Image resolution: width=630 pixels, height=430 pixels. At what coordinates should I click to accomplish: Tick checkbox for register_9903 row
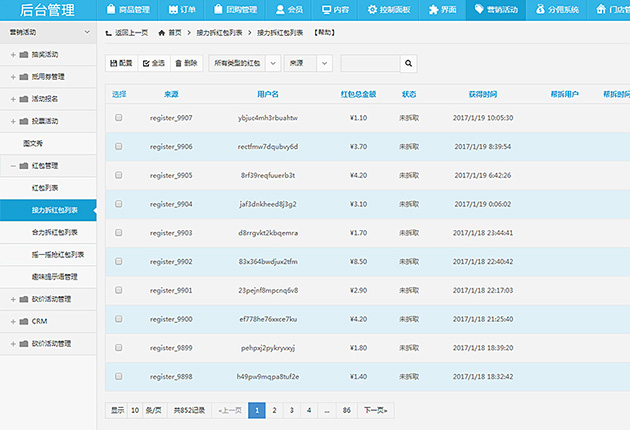(119, 232)
